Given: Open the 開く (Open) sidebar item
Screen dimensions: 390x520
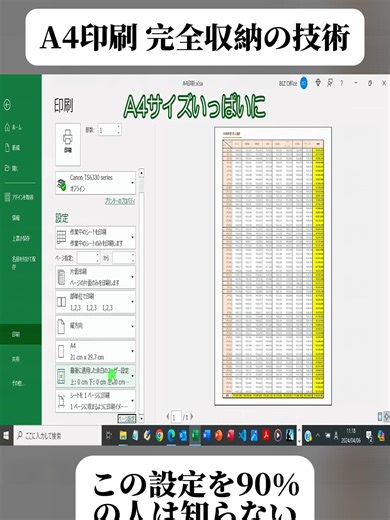Looking at the screenshot, I should (11, 168).
